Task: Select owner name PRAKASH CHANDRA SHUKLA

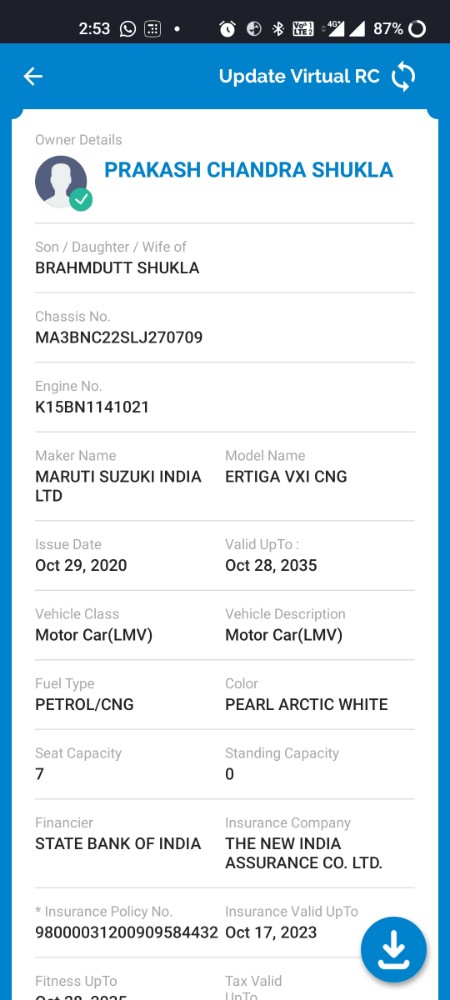Action: tap(249, 170)
